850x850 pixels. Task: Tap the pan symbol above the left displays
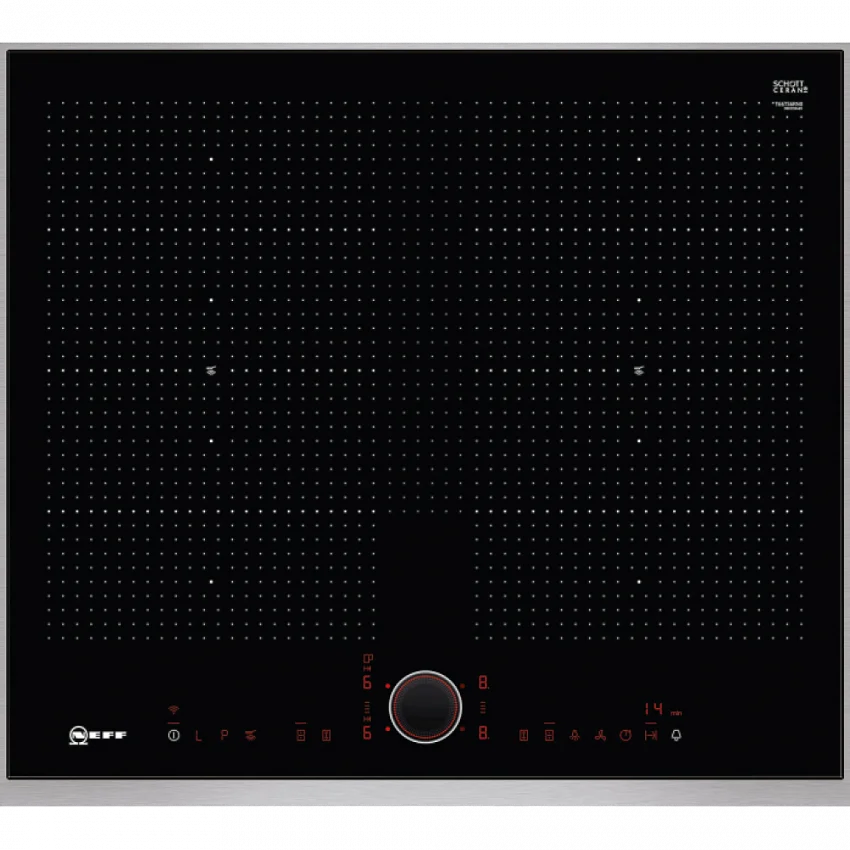pyautogui.click(x=368, y=659)
